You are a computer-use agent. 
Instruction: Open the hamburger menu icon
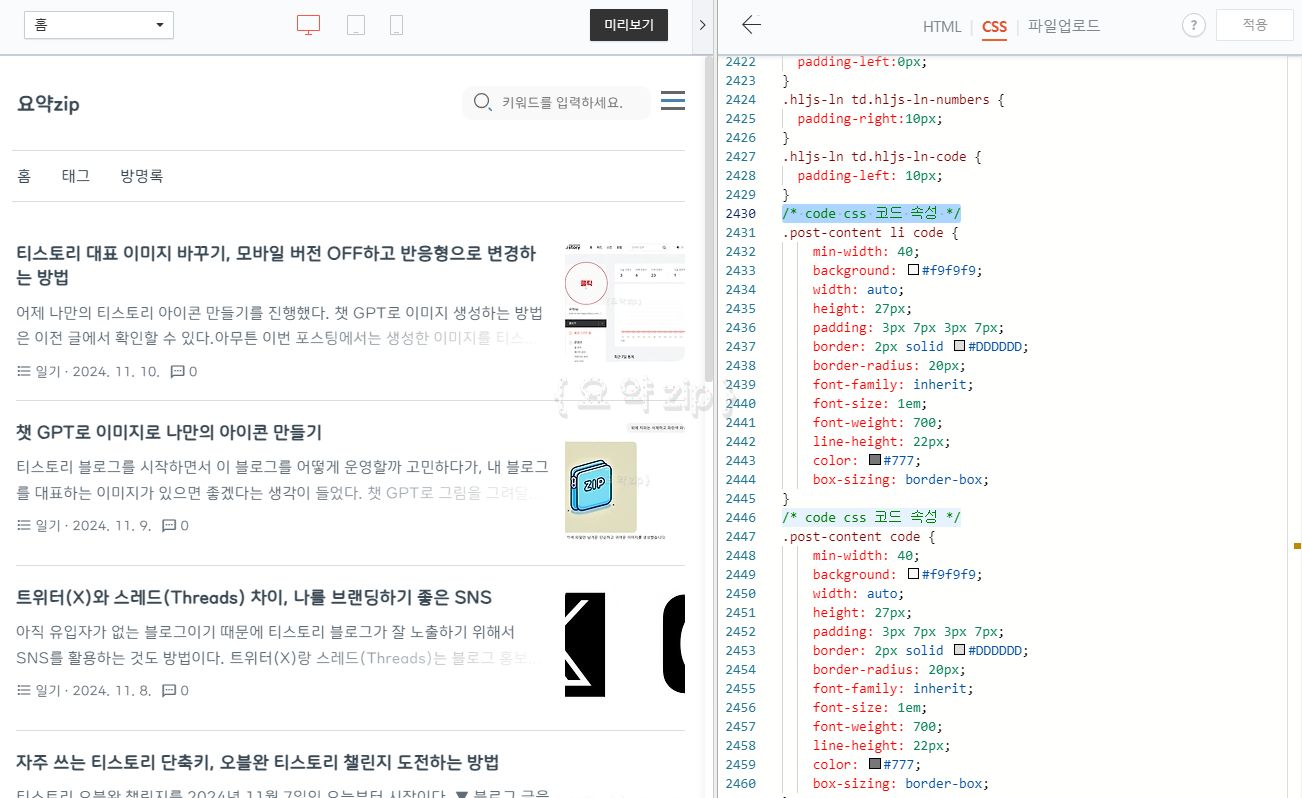[x=673, y=101]
